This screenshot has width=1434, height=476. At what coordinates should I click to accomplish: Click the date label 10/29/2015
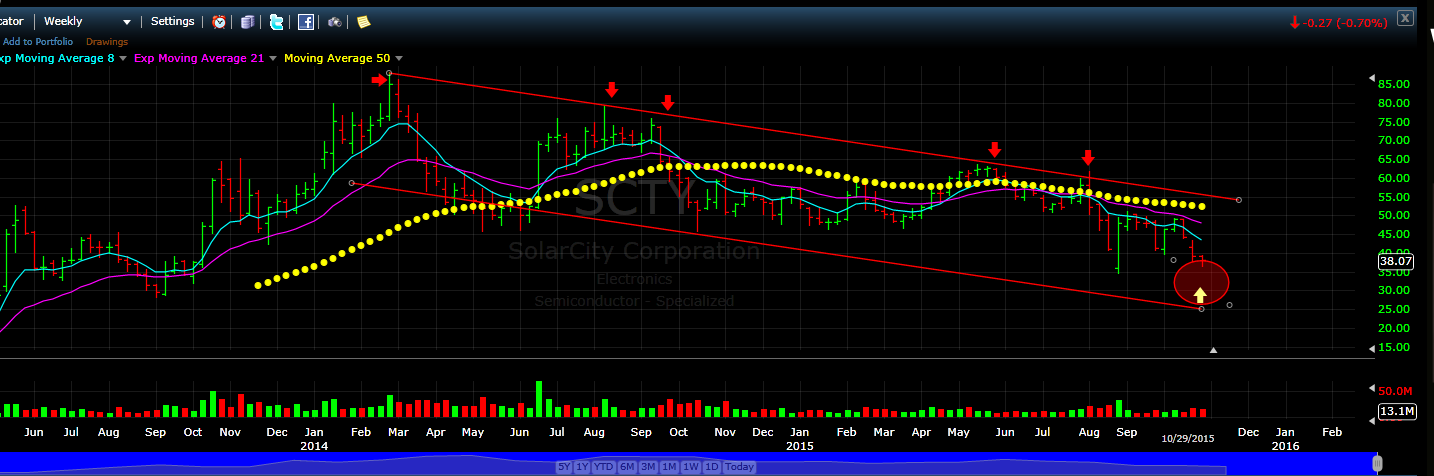tap(1188, 438)
